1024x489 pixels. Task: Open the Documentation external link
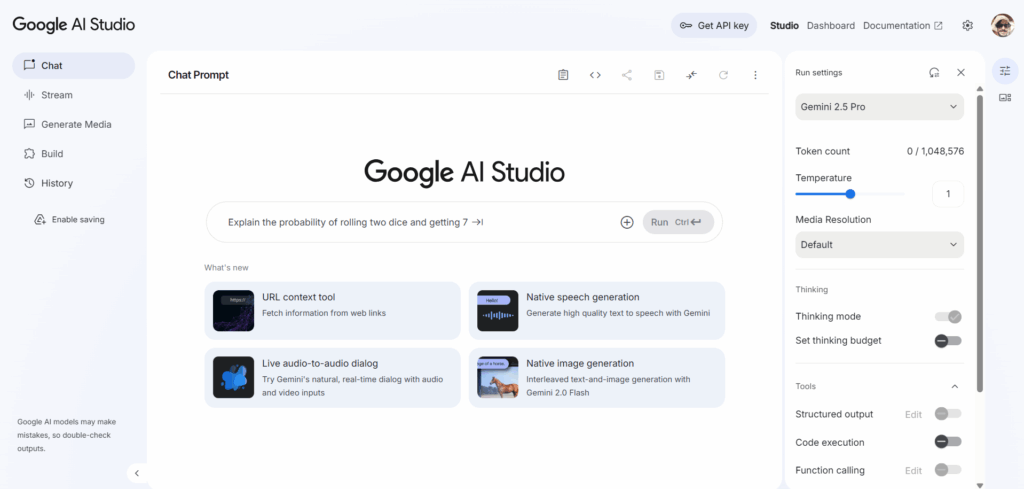pyautogui.click(x=903, y=25)
